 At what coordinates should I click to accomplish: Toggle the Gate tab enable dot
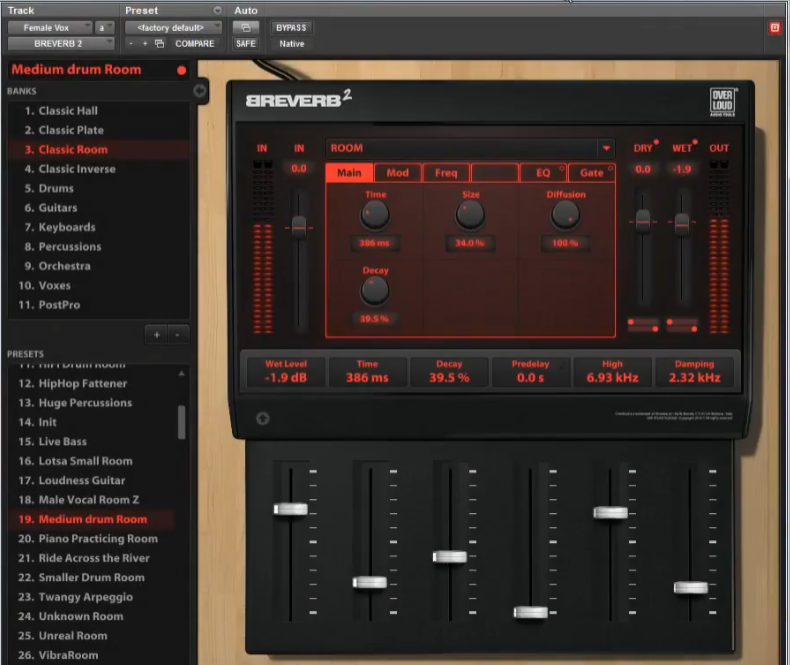tap(610, 168)
